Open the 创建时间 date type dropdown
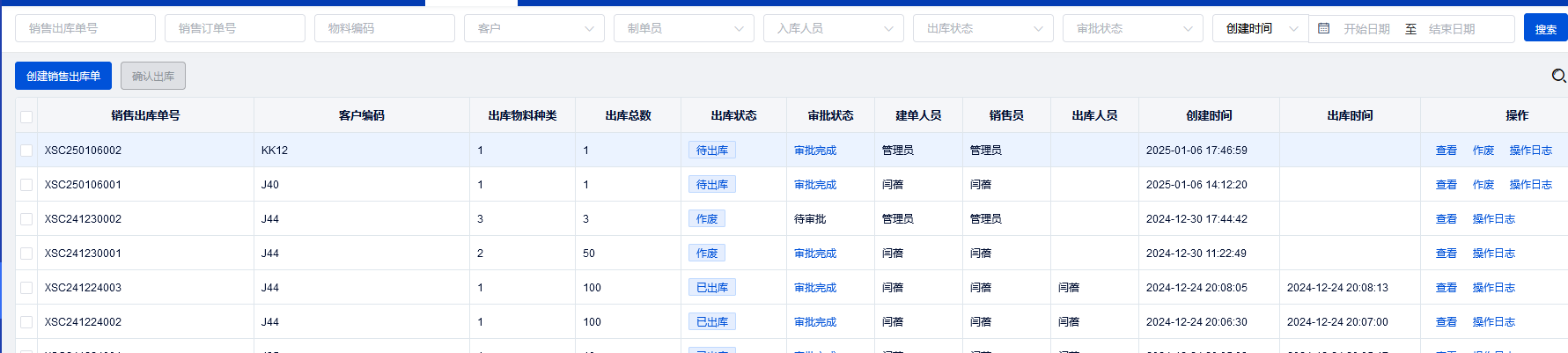This screenshot has width=1568, height=353. pos(1261,28)
